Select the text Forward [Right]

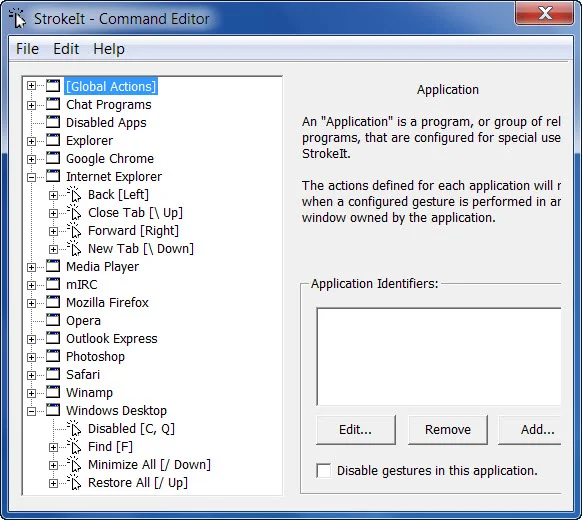[x=133, y=230]
